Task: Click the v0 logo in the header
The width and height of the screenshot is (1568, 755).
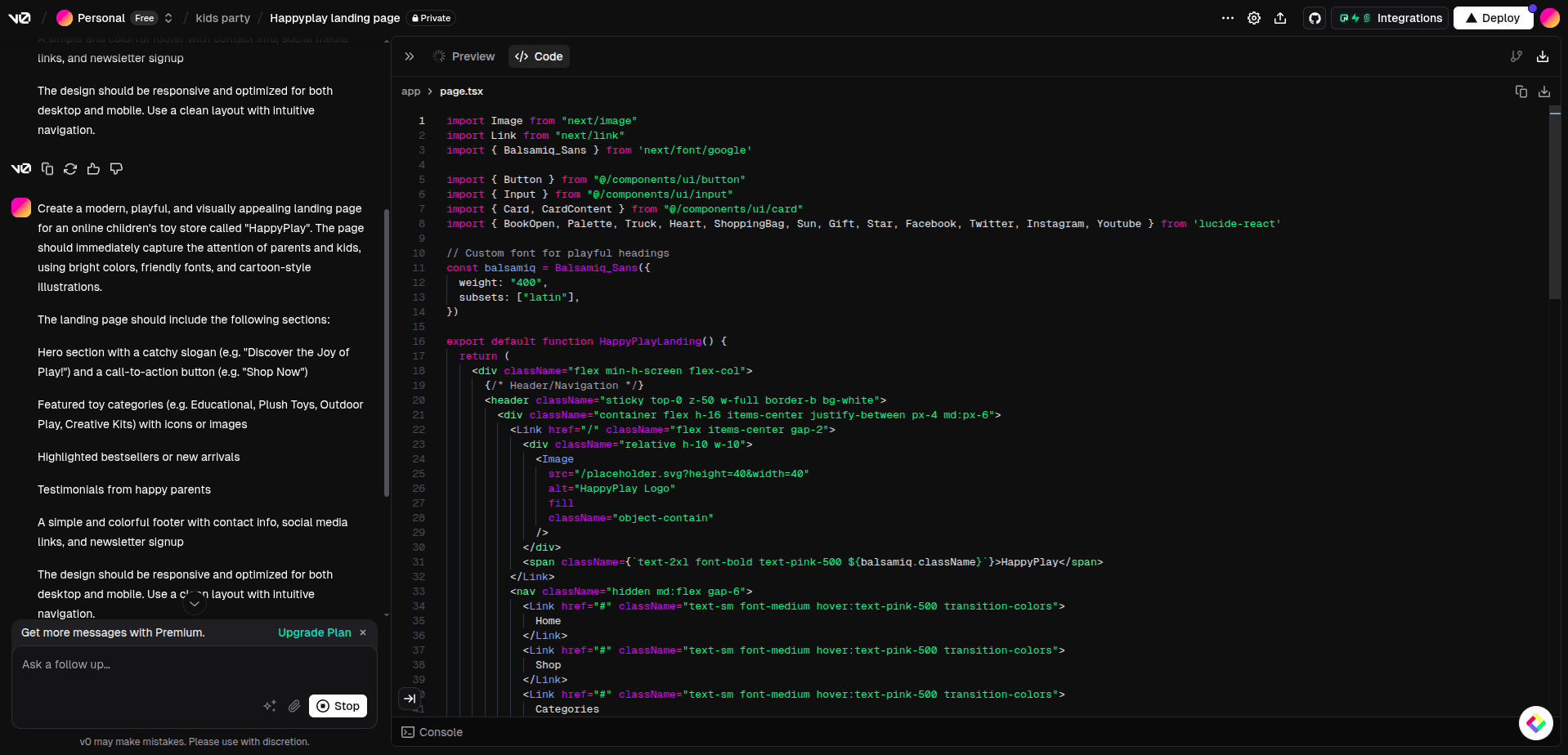Action: tap(20, 18)
